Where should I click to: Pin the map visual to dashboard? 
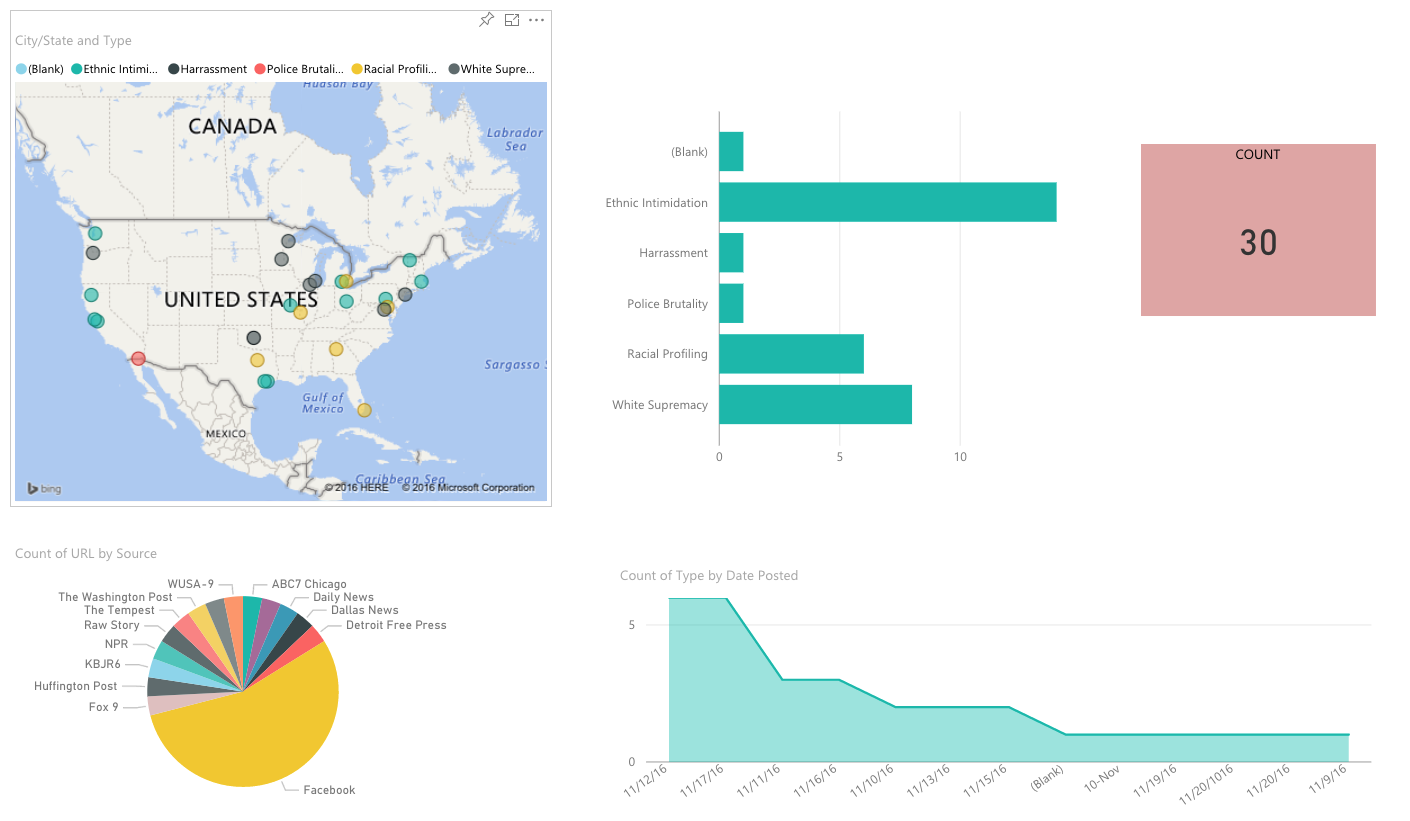click(486, 20)
